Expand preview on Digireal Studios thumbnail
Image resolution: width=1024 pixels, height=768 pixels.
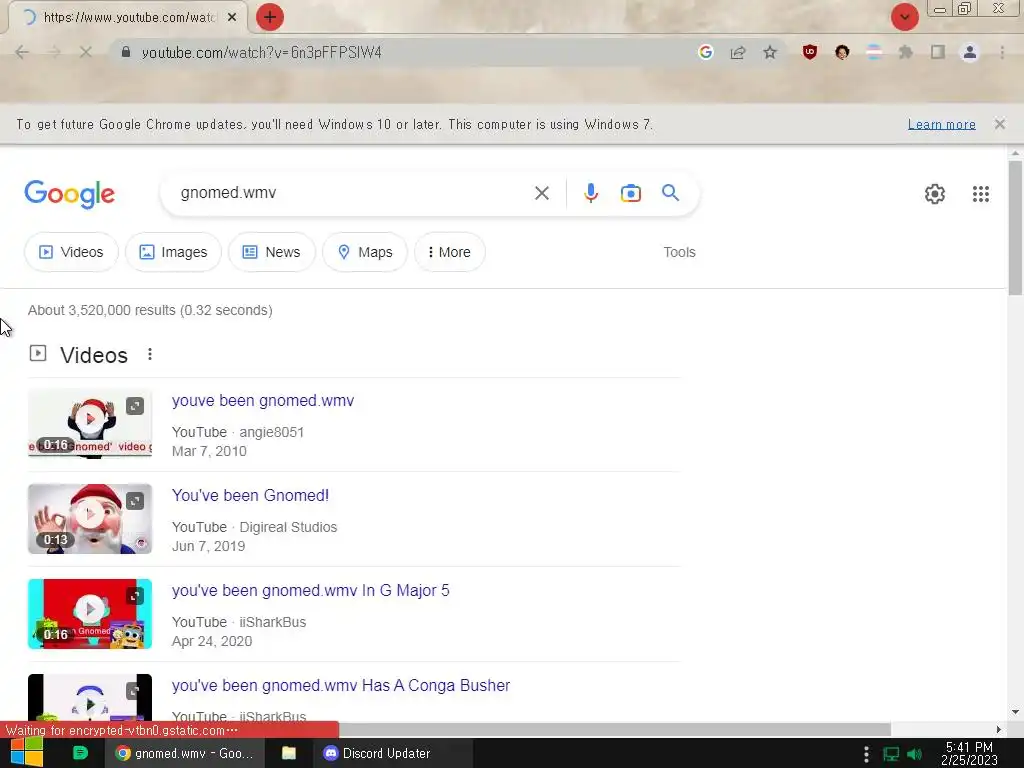click(135, 501)
